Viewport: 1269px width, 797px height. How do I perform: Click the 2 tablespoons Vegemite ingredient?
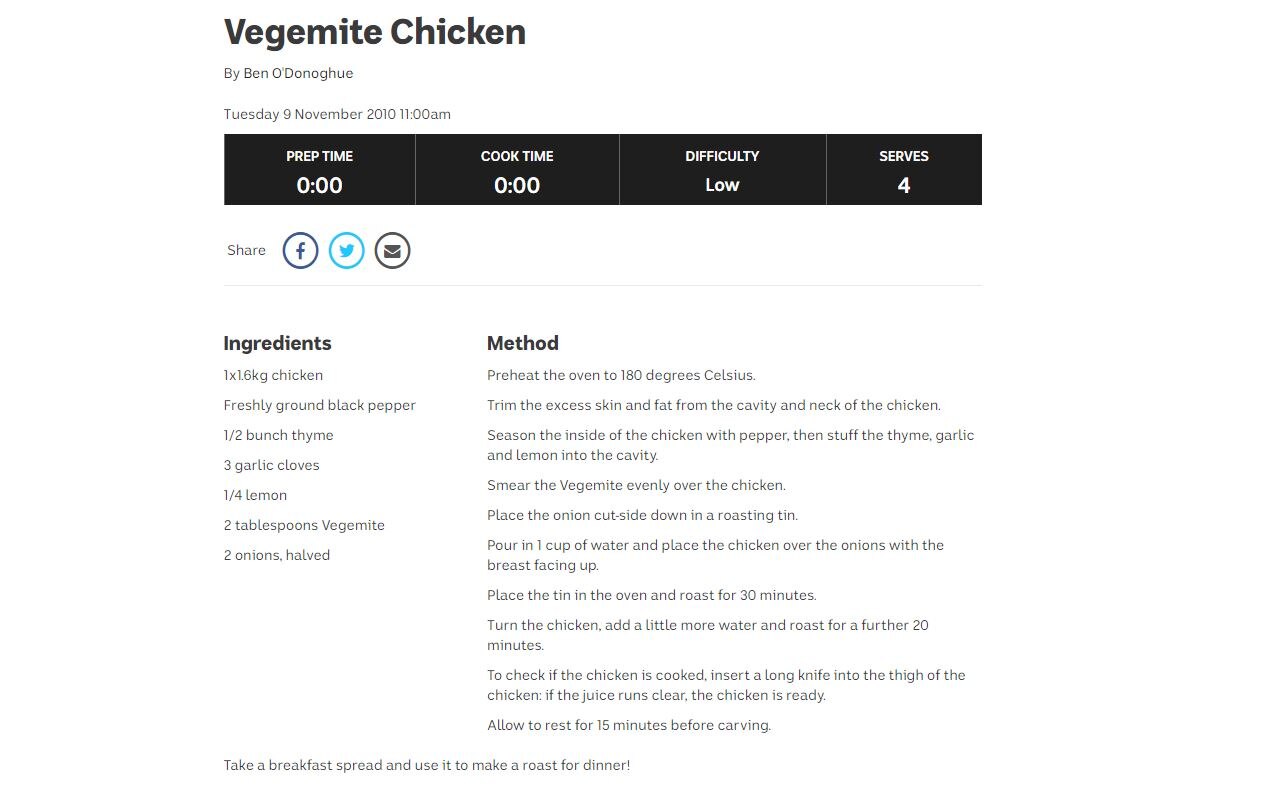click(x=304, y=525)
